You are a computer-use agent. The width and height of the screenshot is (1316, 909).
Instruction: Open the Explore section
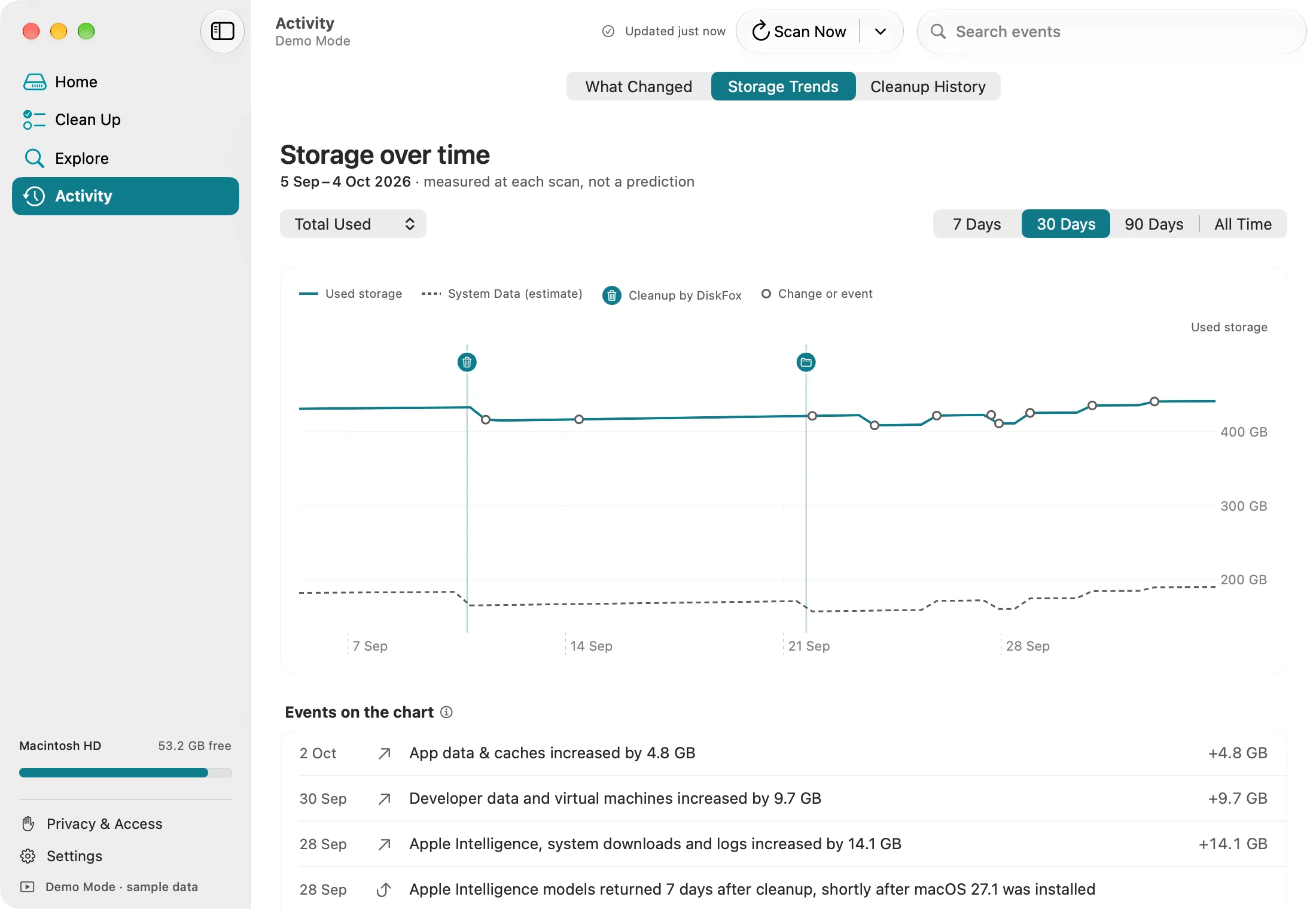tap(126, 158)
